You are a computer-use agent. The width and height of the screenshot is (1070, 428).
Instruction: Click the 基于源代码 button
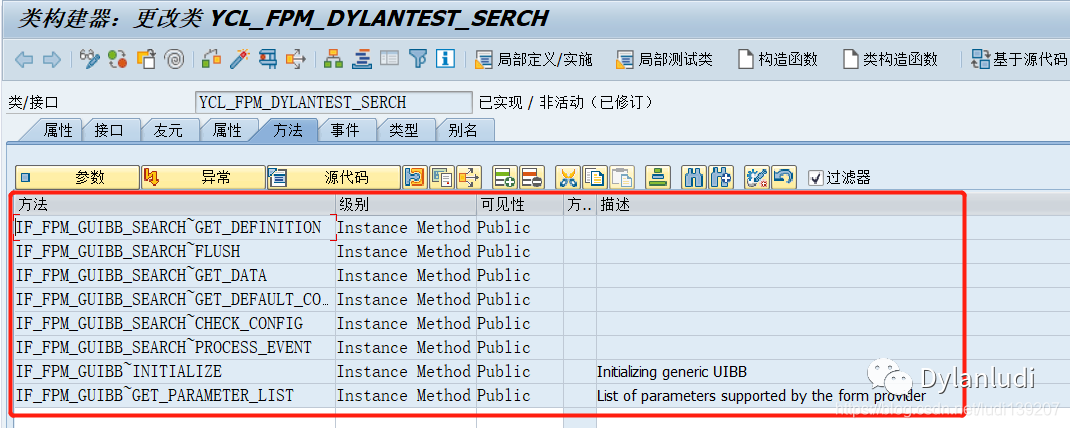tap(1020, 59)
